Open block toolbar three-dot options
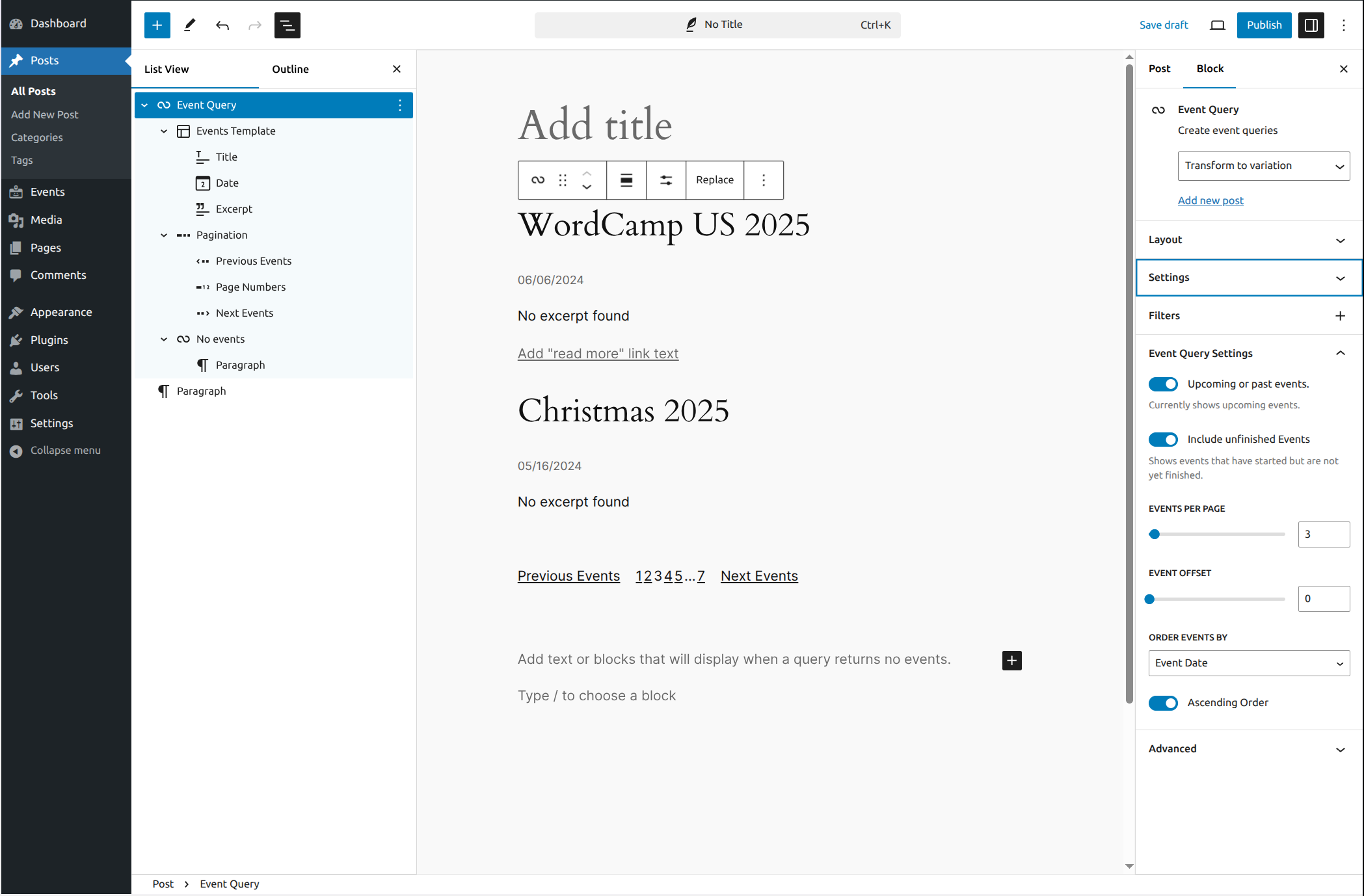 [764, 180]
